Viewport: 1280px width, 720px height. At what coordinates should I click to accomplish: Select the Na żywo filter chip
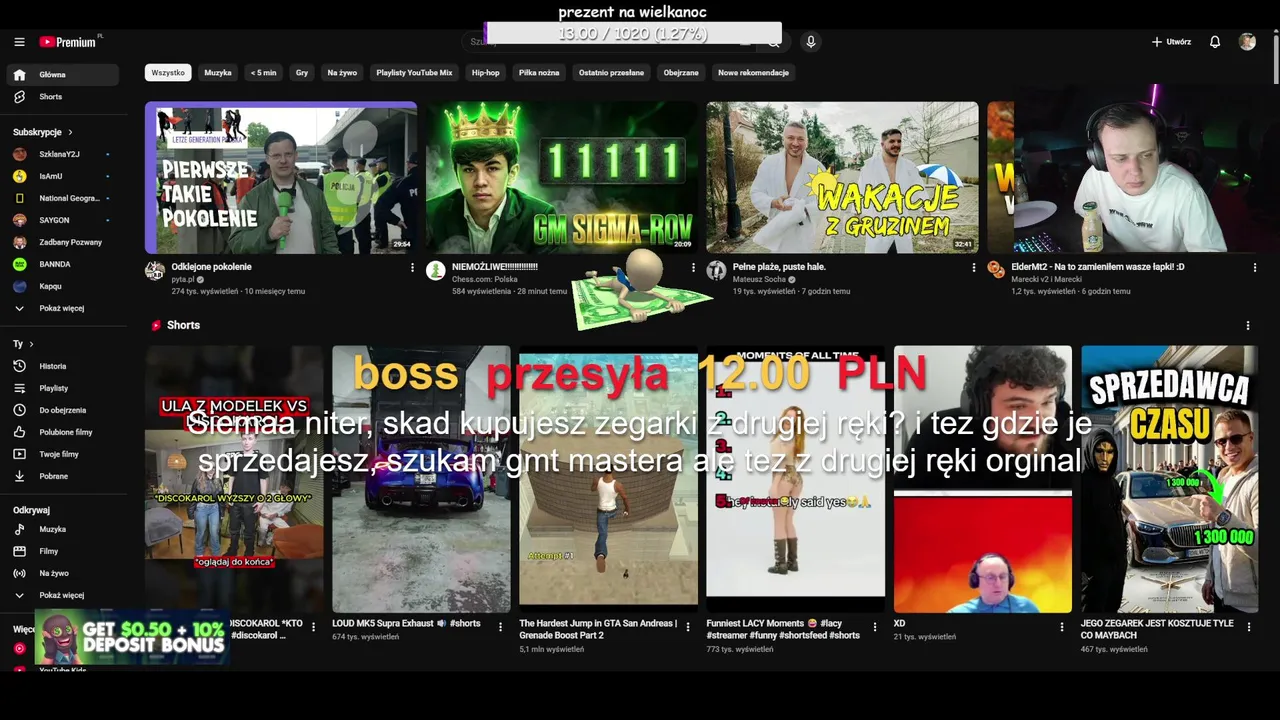[342, 73]
